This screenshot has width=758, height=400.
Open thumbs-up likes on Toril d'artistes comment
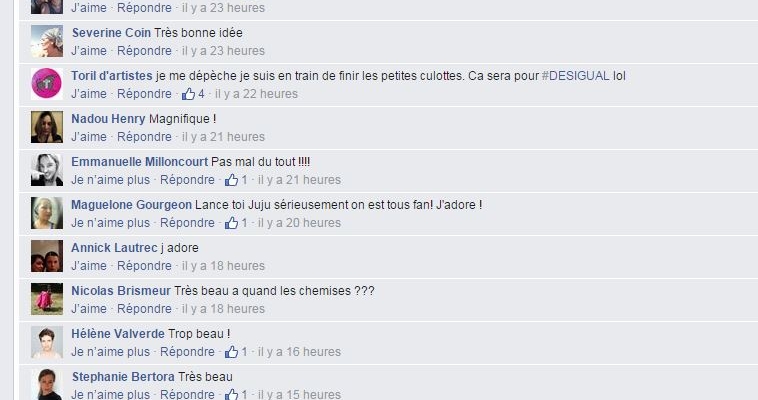[x=193, y=94]
